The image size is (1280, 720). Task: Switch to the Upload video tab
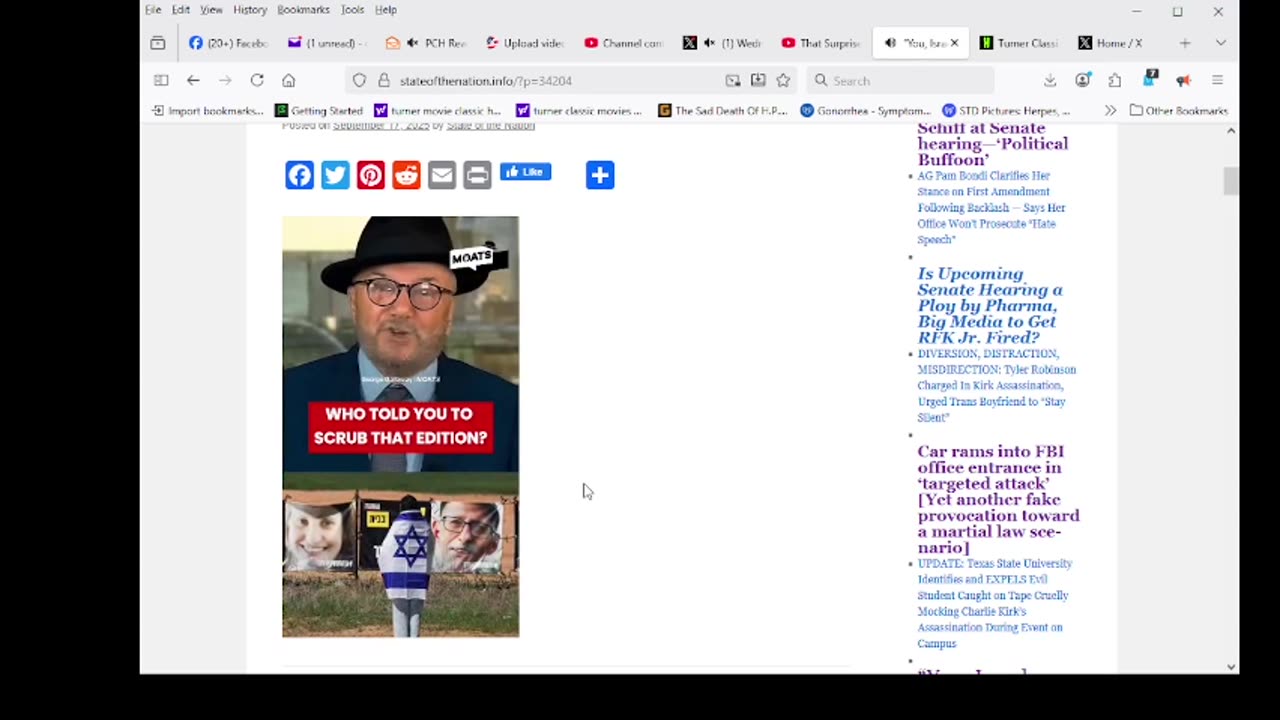[x=525, y=43]
